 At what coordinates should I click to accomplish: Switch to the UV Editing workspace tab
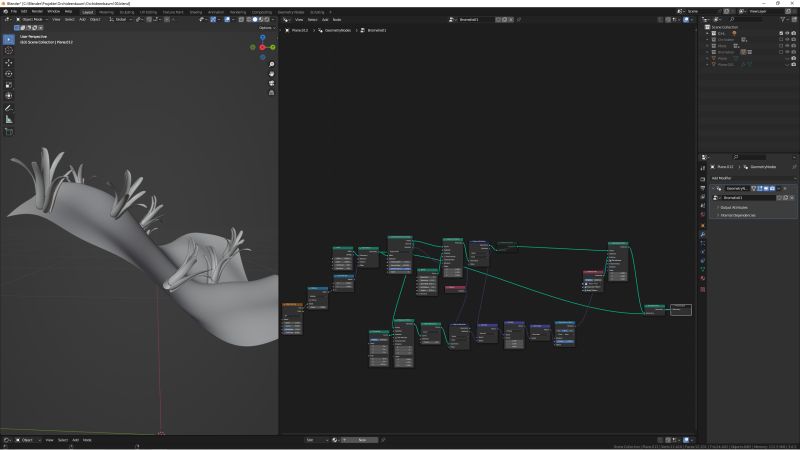pyautogui.click(x=148, y=12)
